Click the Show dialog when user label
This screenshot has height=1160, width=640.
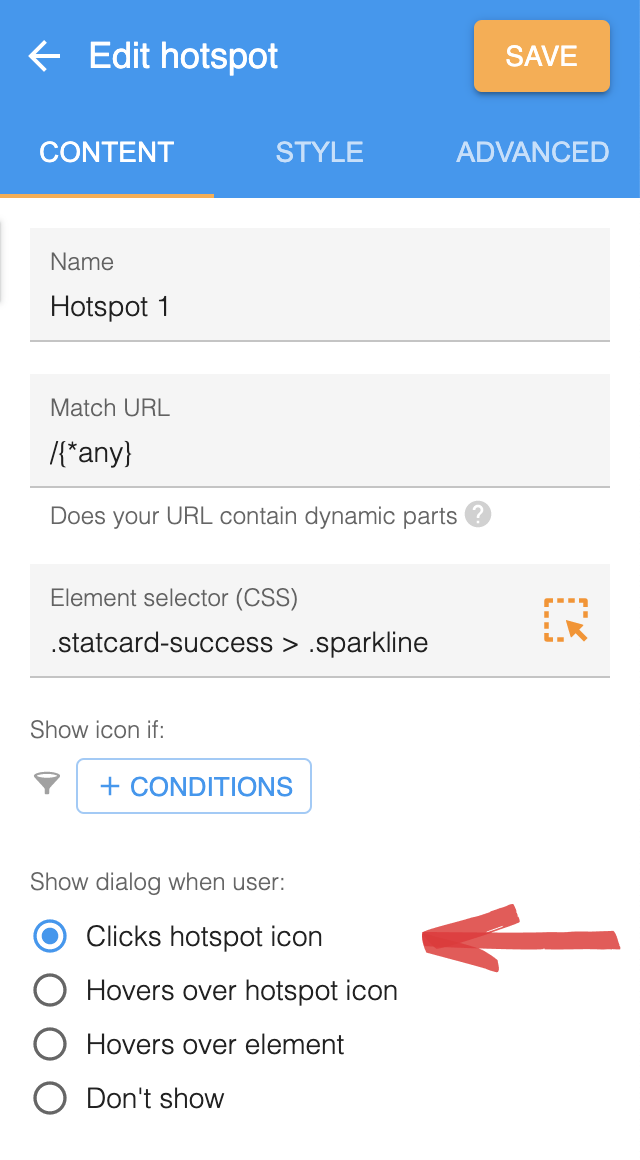click(x=158, y=882)
